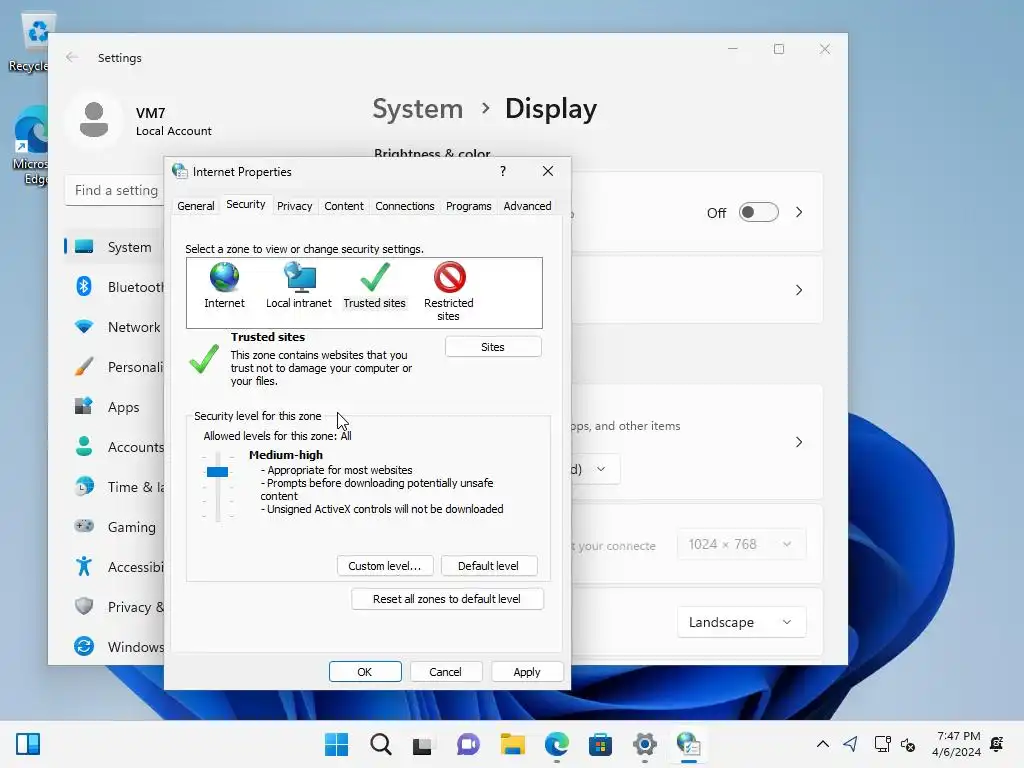Open Settings gear on the taskbar
This screenshot has height=768, width=1024.
(645, 744)
